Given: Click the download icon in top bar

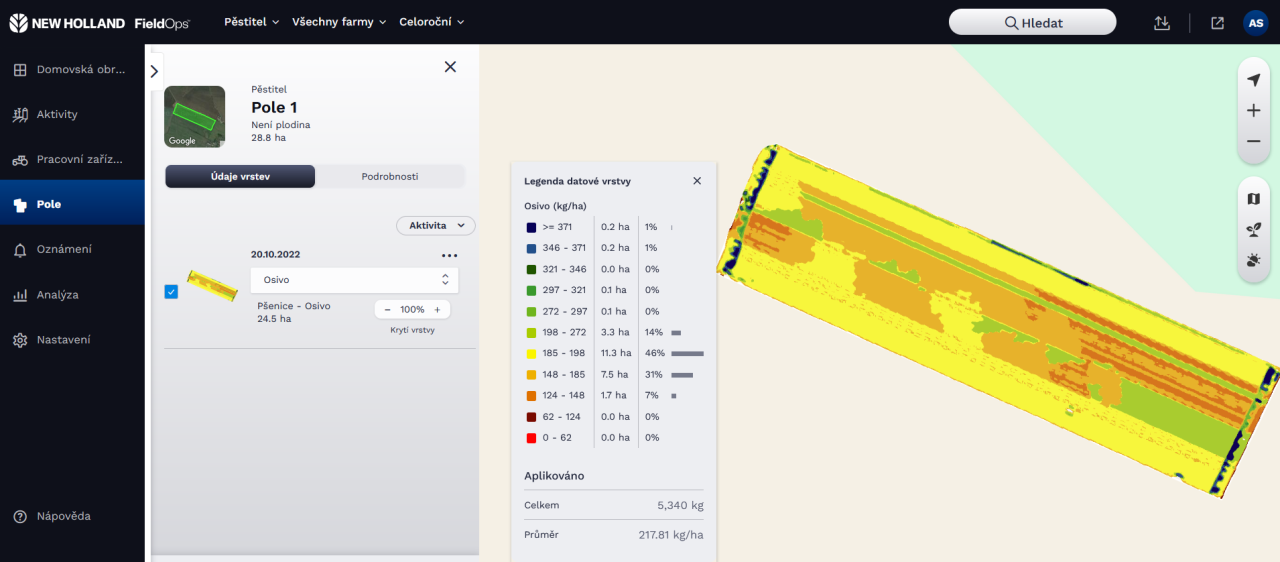Looking at the screenshot, I should point(1161,23).
